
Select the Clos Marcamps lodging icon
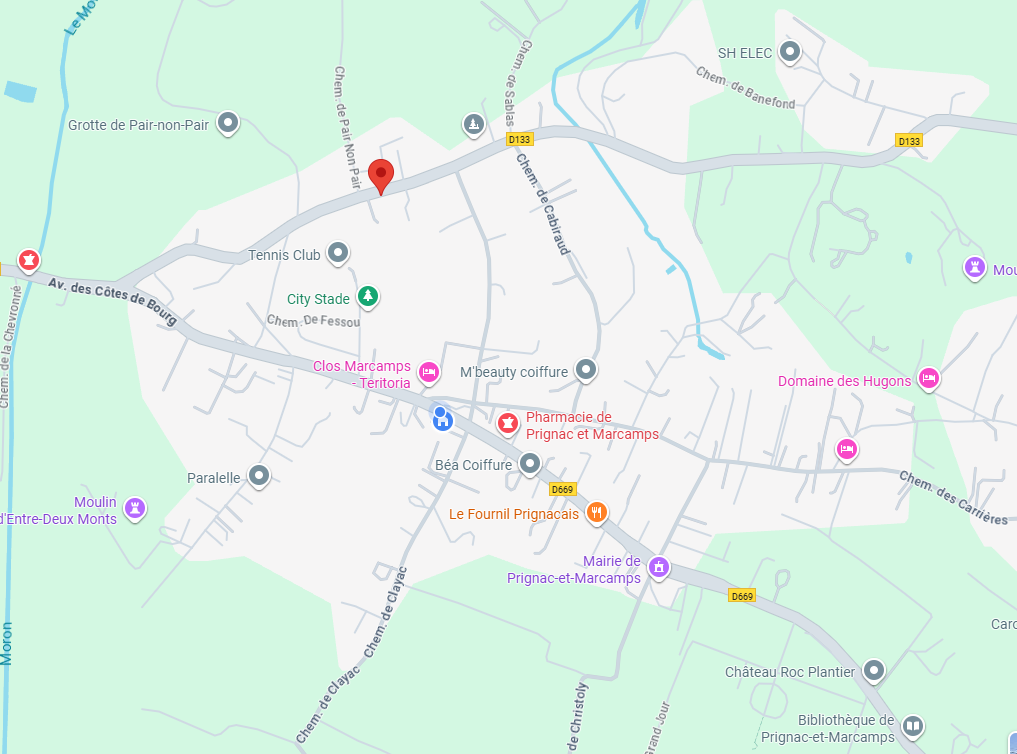[x=428, y=373]
